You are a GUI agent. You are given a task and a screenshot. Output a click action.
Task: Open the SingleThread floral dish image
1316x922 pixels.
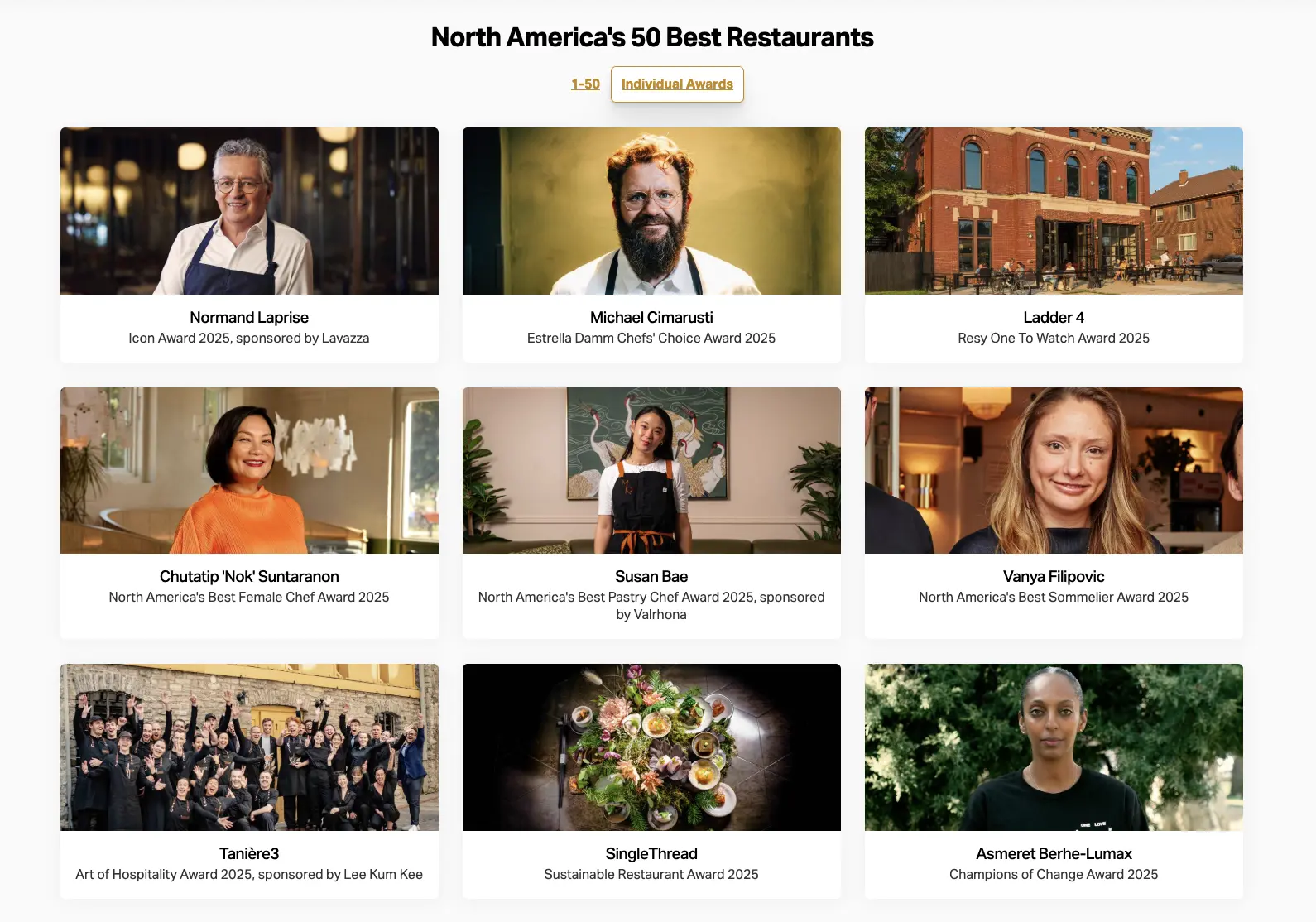(x=651, y=747)
